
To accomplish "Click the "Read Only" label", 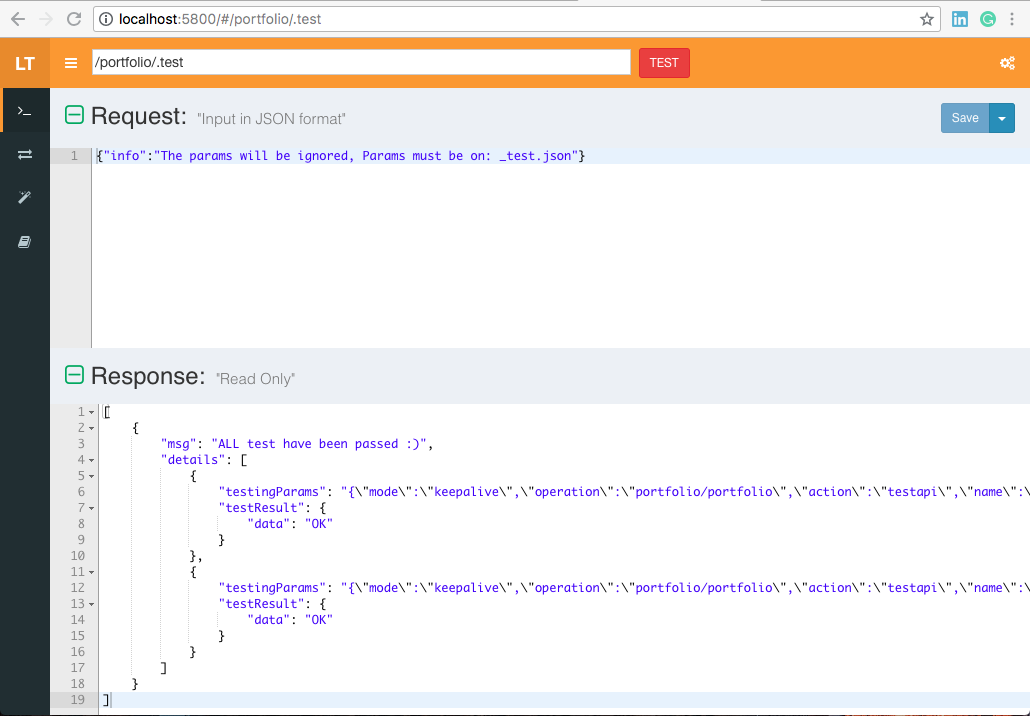I will coord(256,379).
